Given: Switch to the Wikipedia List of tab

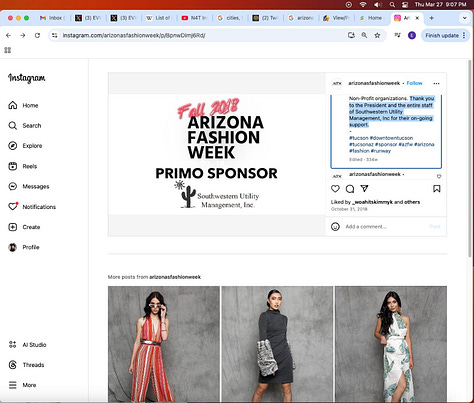Looking at the screenshot, I should tap(159, 18).
